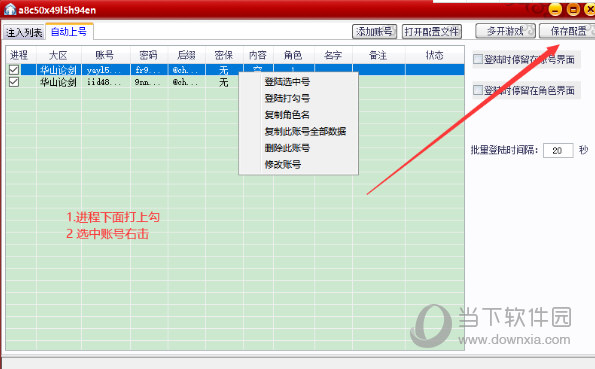The height and width of the screenshot is (369, 595).
Task: Click the 大区 column header
Action: [59, 55]
